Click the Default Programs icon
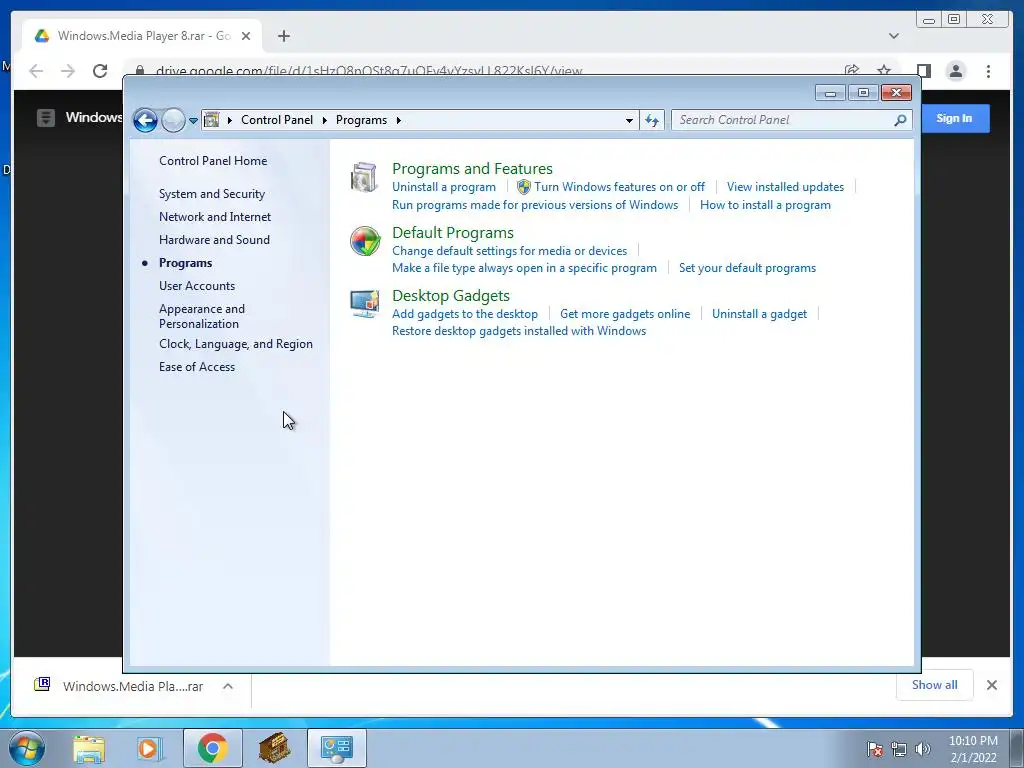The image size is (1024, 768). coord(365,241)
